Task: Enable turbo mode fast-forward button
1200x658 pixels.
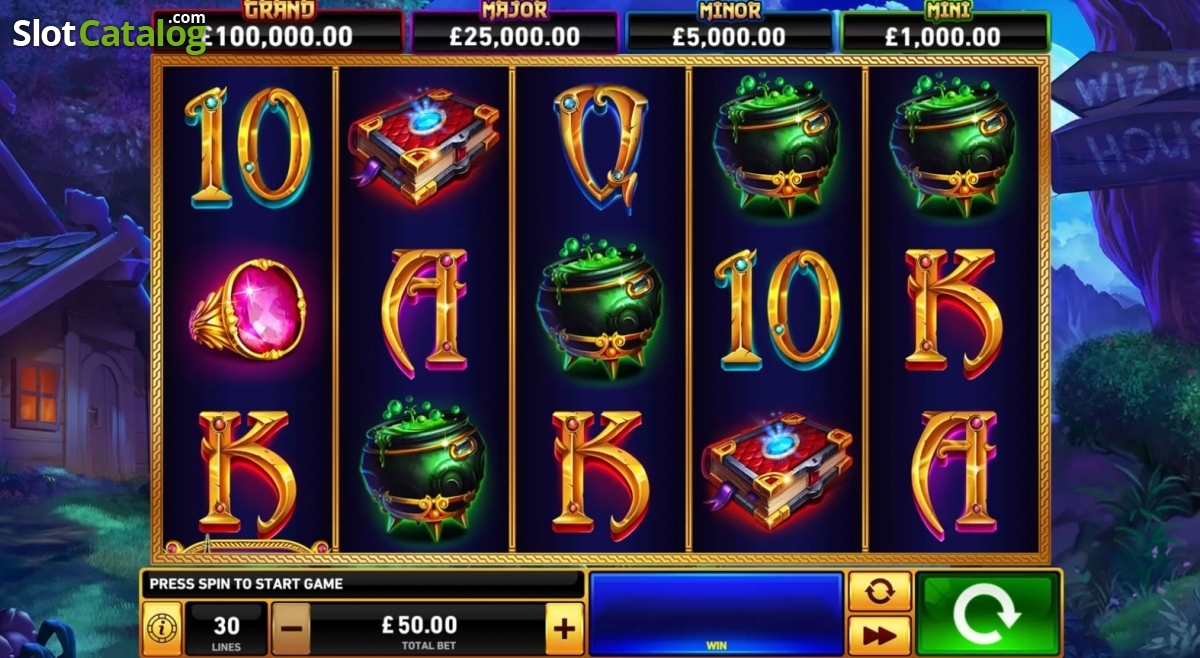Action: point(879,636)
